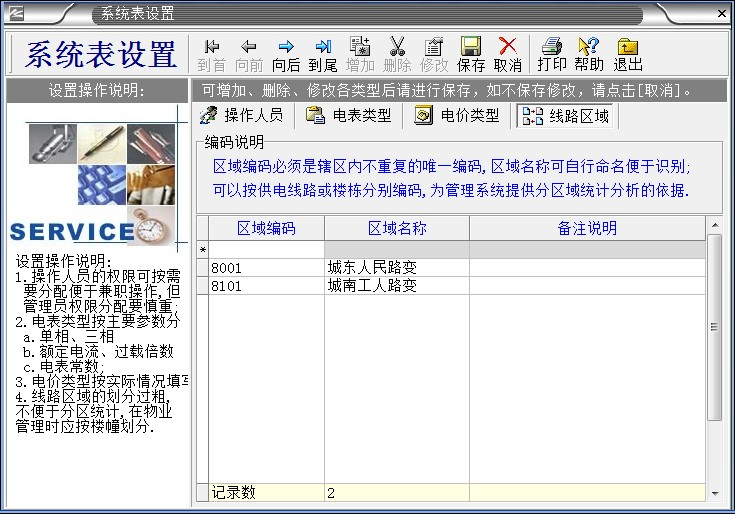This screenshot has height=514, width=735.
Task: Select the row with code 8001
Action: pyautogui.click(x=266, y=268)
